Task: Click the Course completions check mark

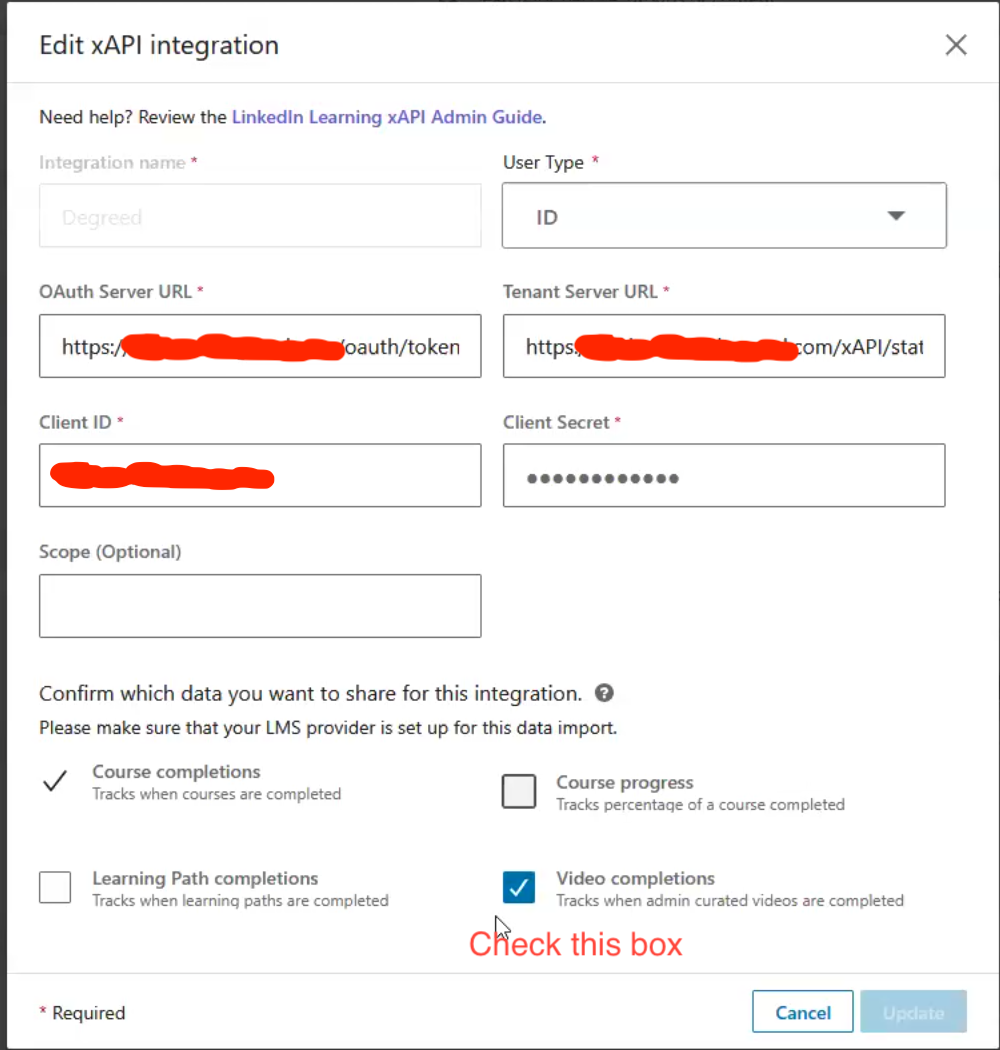Action: [x=55, y=783]
